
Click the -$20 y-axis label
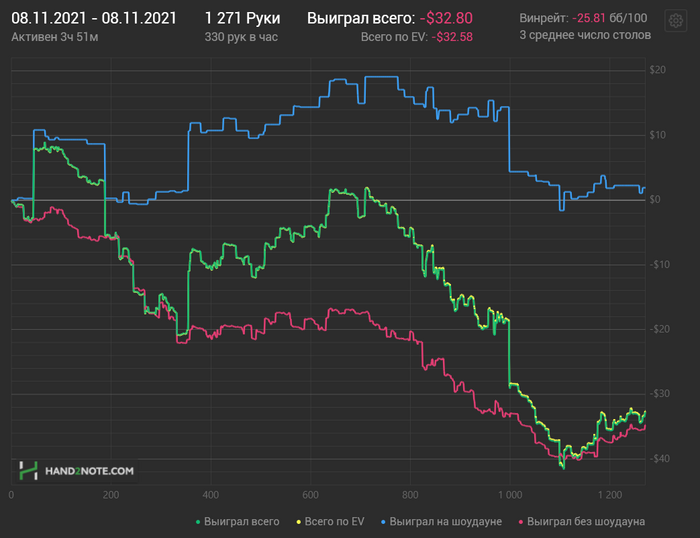coord(660,329)
